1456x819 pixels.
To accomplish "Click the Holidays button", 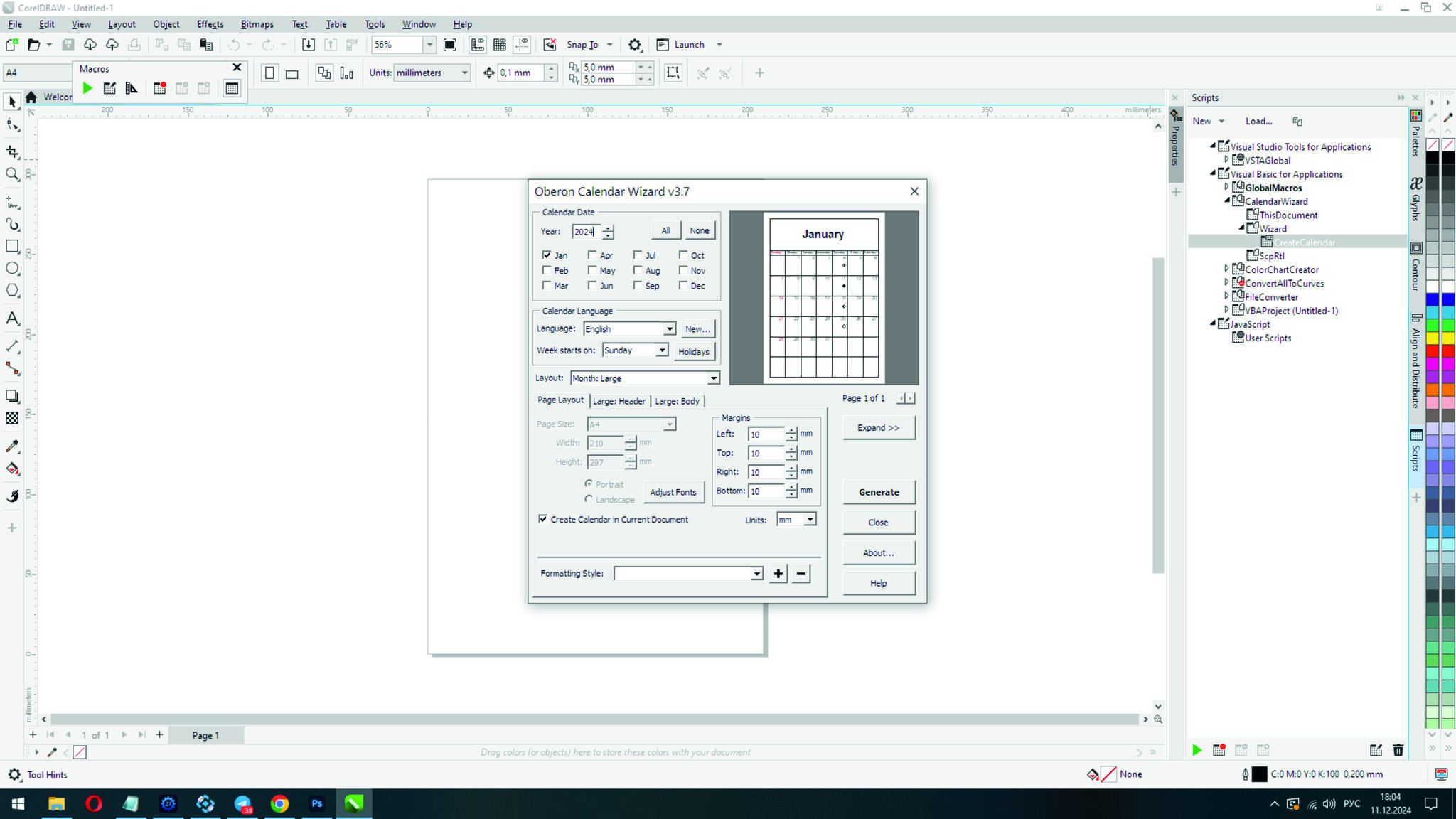I will 693,351.
